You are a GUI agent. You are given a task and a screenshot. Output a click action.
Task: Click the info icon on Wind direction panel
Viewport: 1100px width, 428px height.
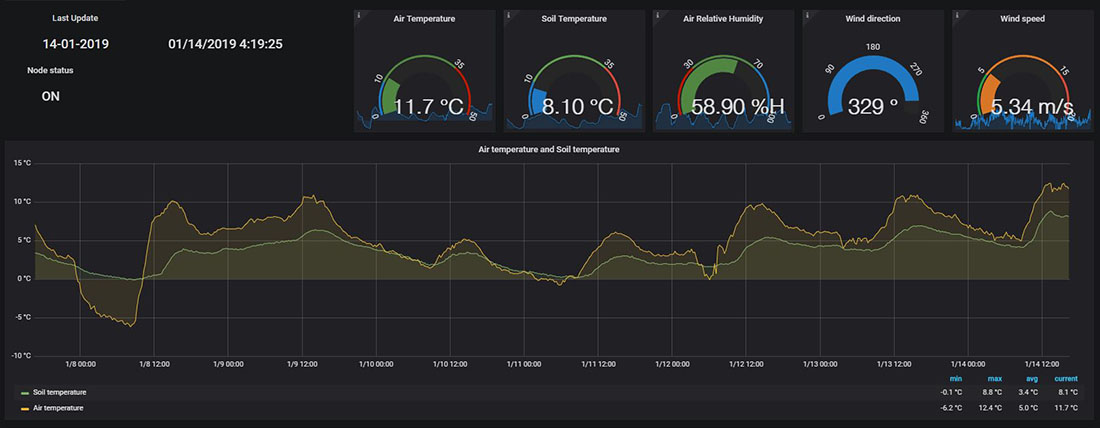click(x=807, y=14)
